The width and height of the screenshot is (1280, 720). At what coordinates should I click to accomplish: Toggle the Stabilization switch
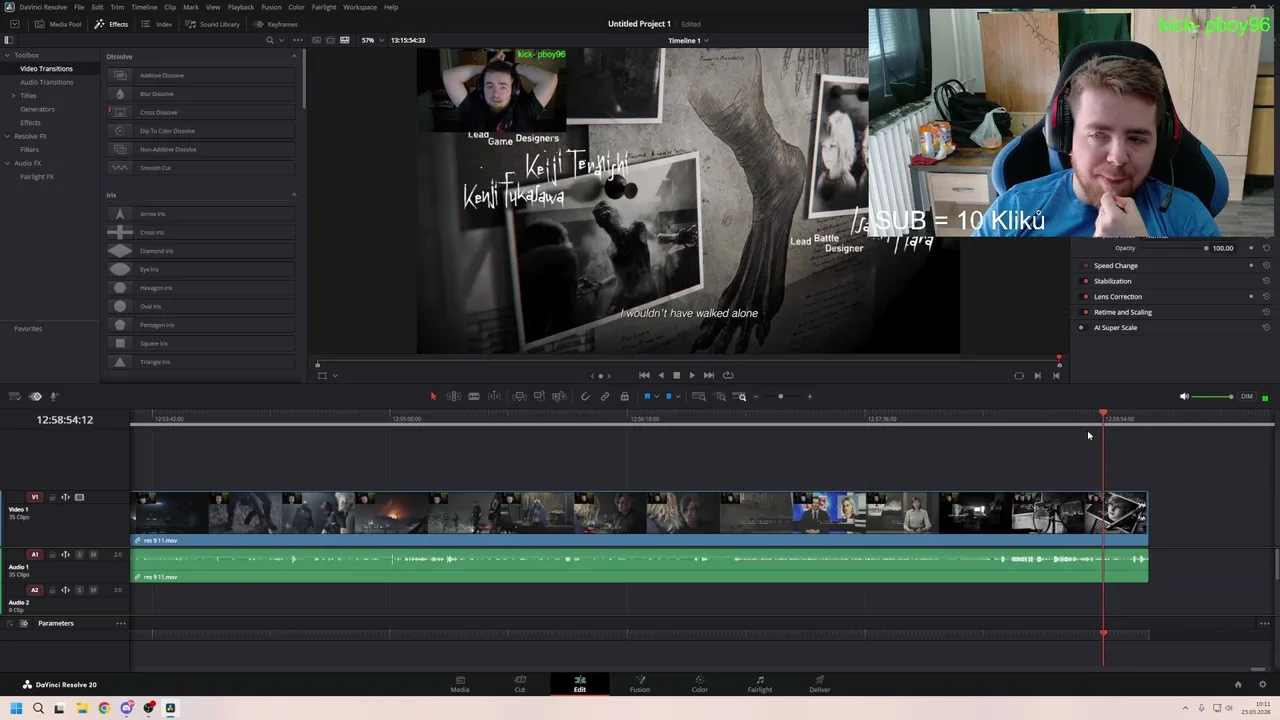1086,281
